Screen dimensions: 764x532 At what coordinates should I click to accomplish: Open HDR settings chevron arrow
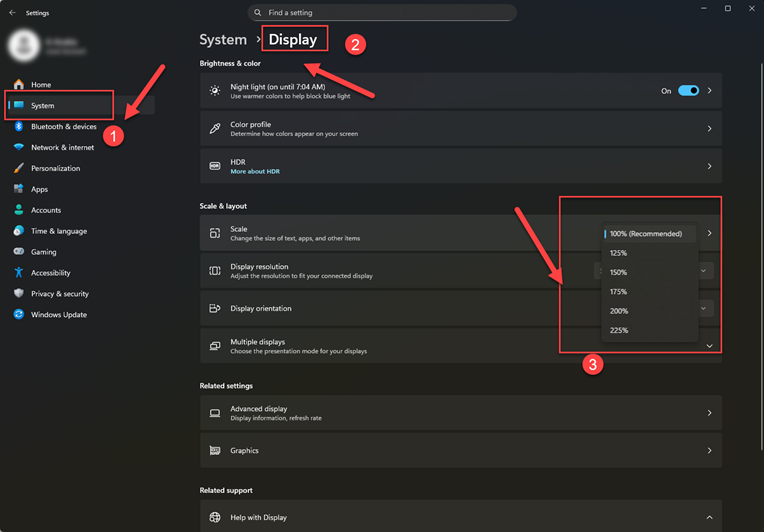tap(709, 166)
